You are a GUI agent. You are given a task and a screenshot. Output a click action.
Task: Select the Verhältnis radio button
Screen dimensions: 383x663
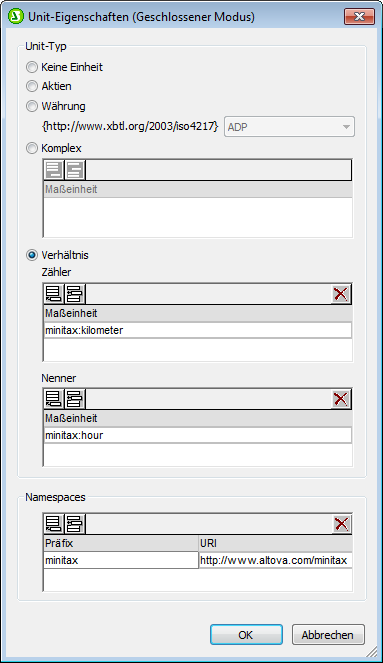click(32, 255)
